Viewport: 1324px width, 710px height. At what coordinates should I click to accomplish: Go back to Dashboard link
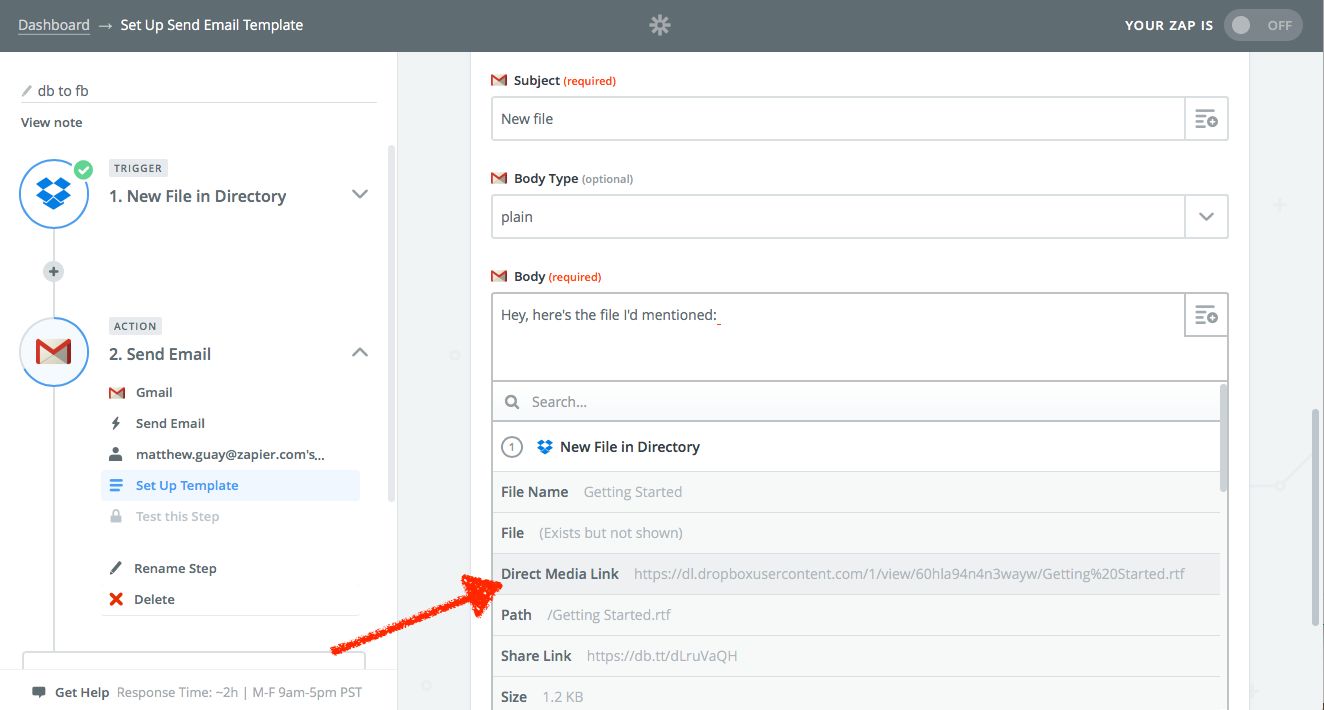(x=54, y=25)
